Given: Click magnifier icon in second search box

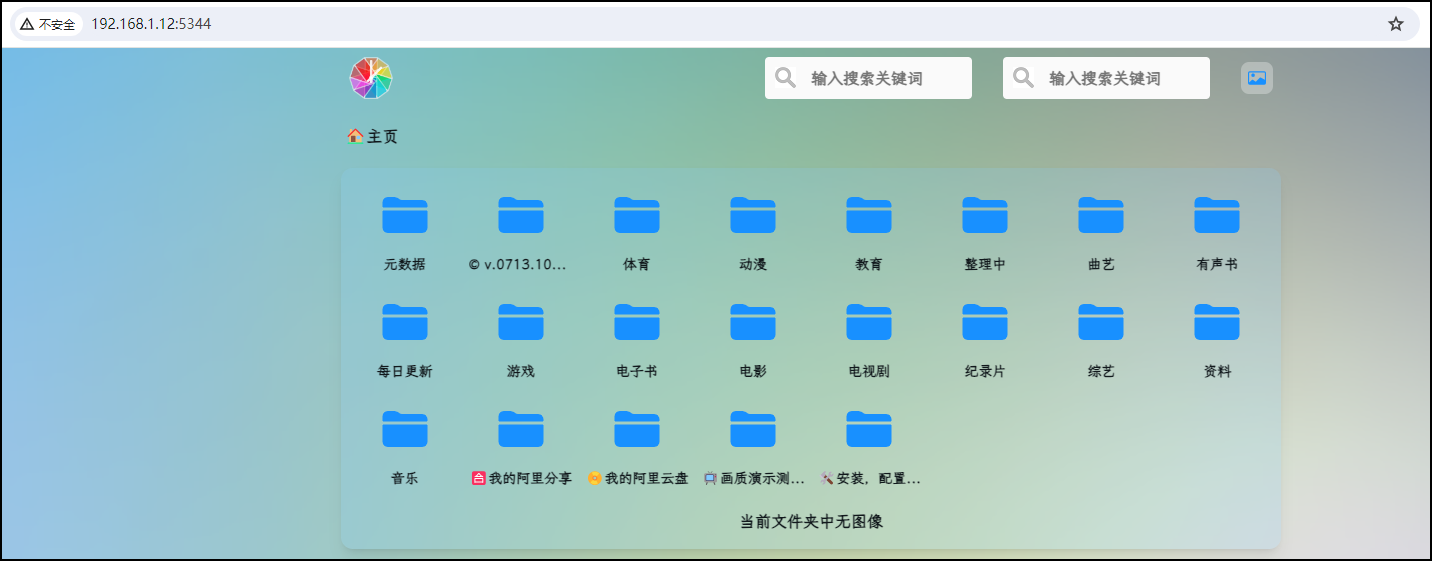Looking at the screenshot, I should point(1024,78).
